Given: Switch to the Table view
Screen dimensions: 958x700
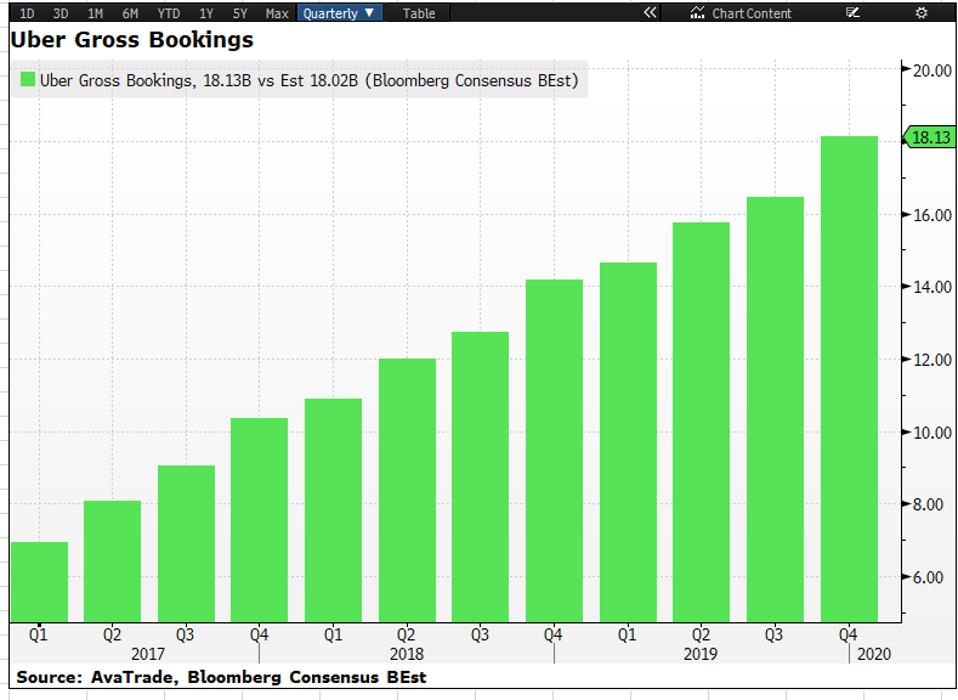Looking at the screenshot, I should (x=419, y=13).
